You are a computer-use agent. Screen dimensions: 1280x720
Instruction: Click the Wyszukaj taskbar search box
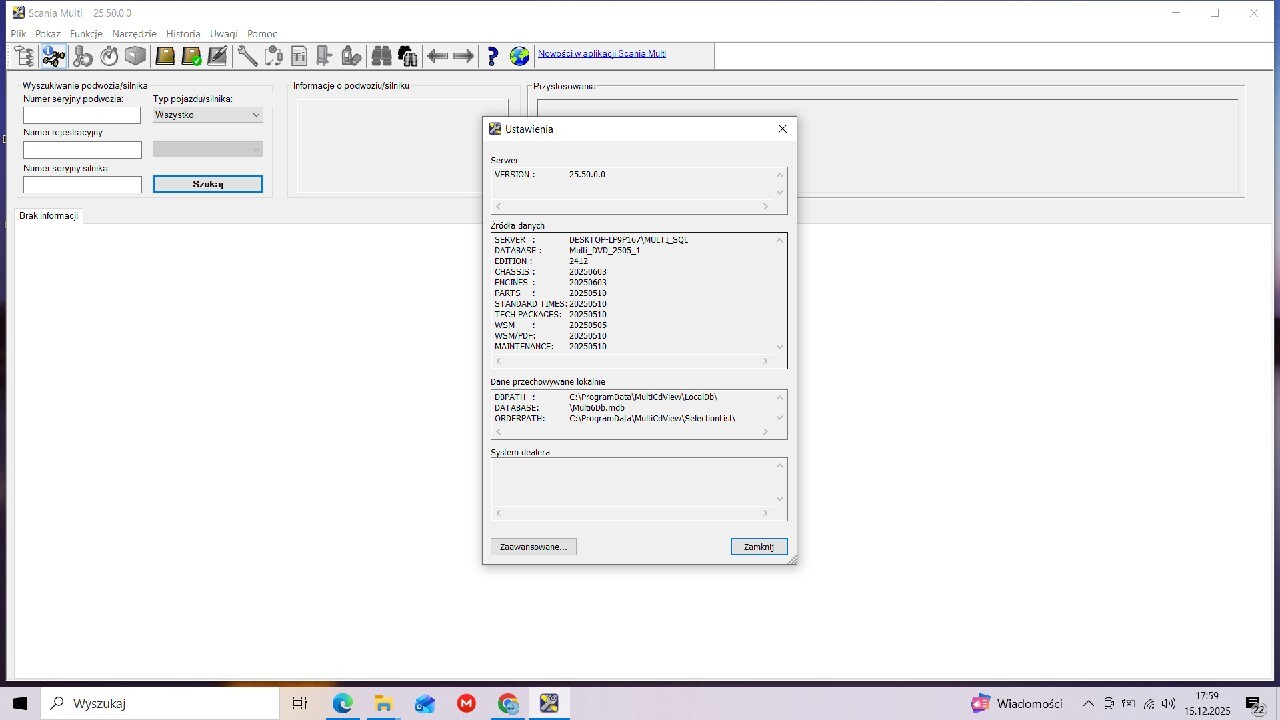[x=160, y=704]
